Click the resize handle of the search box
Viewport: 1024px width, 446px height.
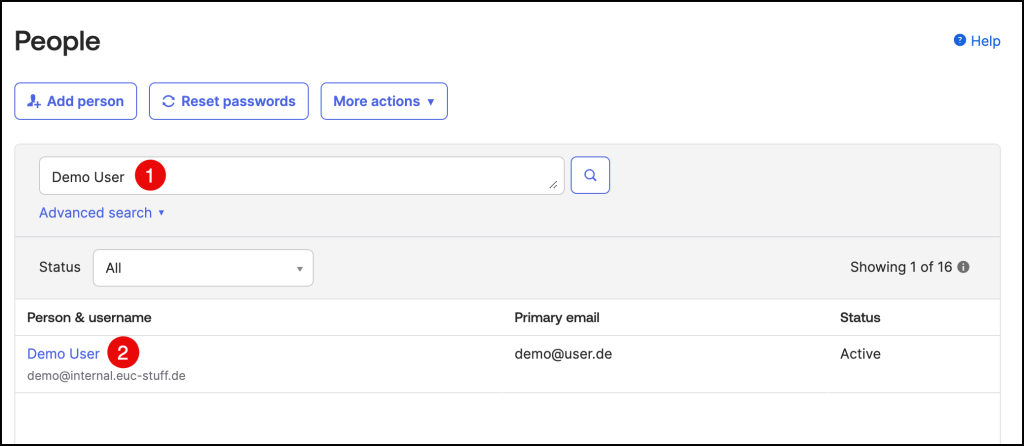553,185
